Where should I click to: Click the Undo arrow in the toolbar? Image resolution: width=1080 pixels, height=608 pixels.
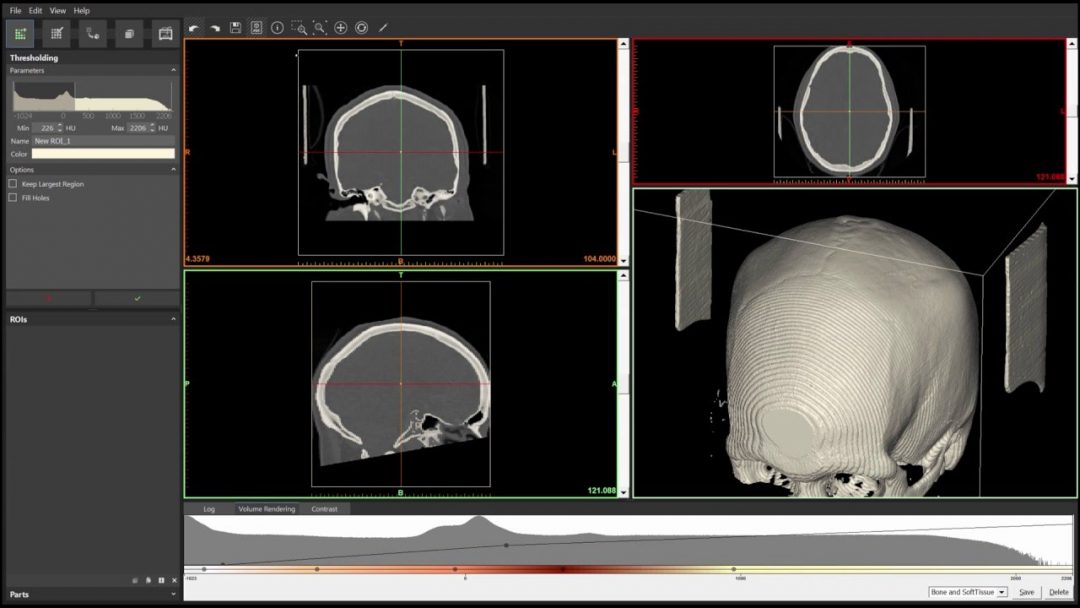pyautogui.click(x=194, y=28)
